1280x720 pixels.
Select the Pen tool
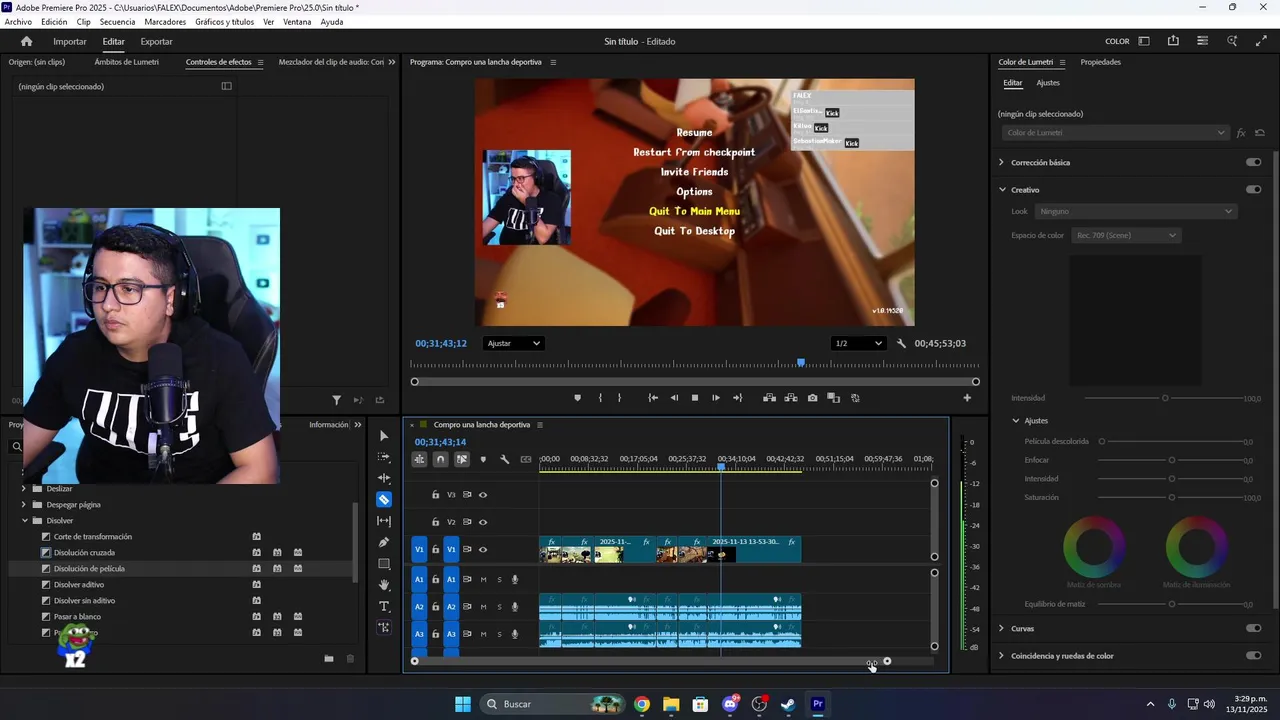[384, 542]
